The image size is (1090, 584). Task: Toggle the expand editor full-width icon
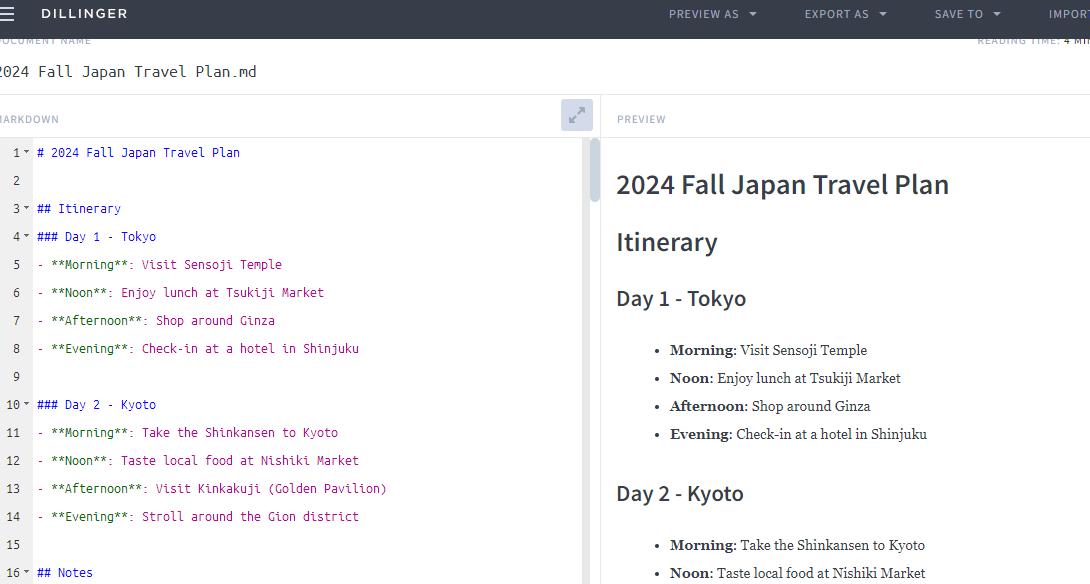[577, 116]
